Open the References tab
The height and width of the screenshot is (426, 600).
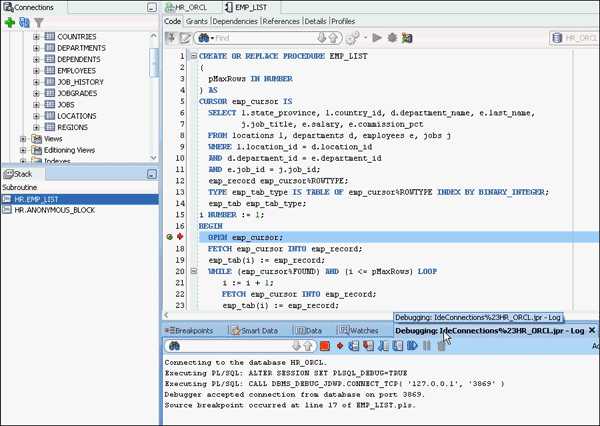point(281,21)
